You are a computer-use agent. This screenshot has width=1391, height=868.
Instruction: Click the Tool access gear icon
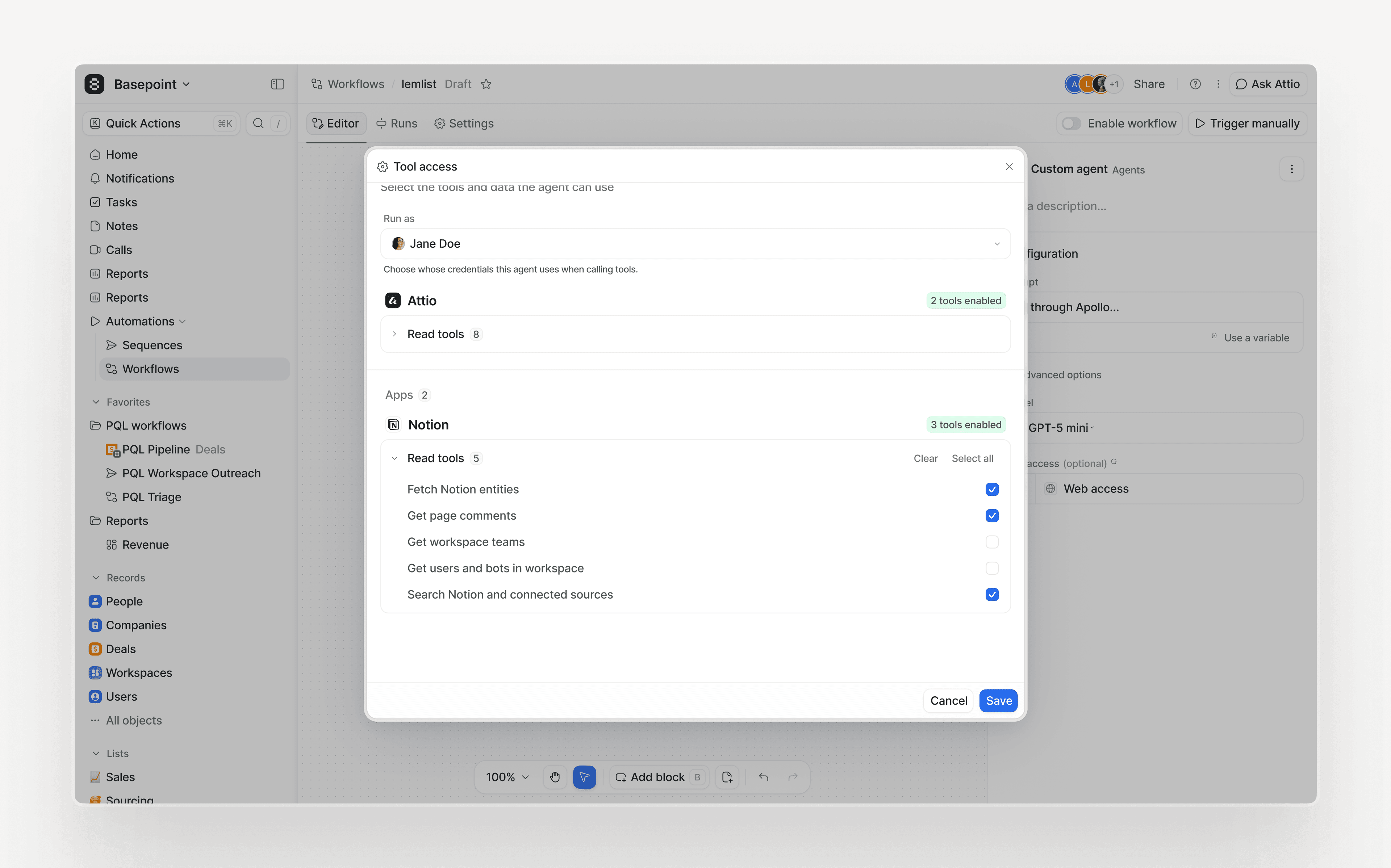click(382, 167)
